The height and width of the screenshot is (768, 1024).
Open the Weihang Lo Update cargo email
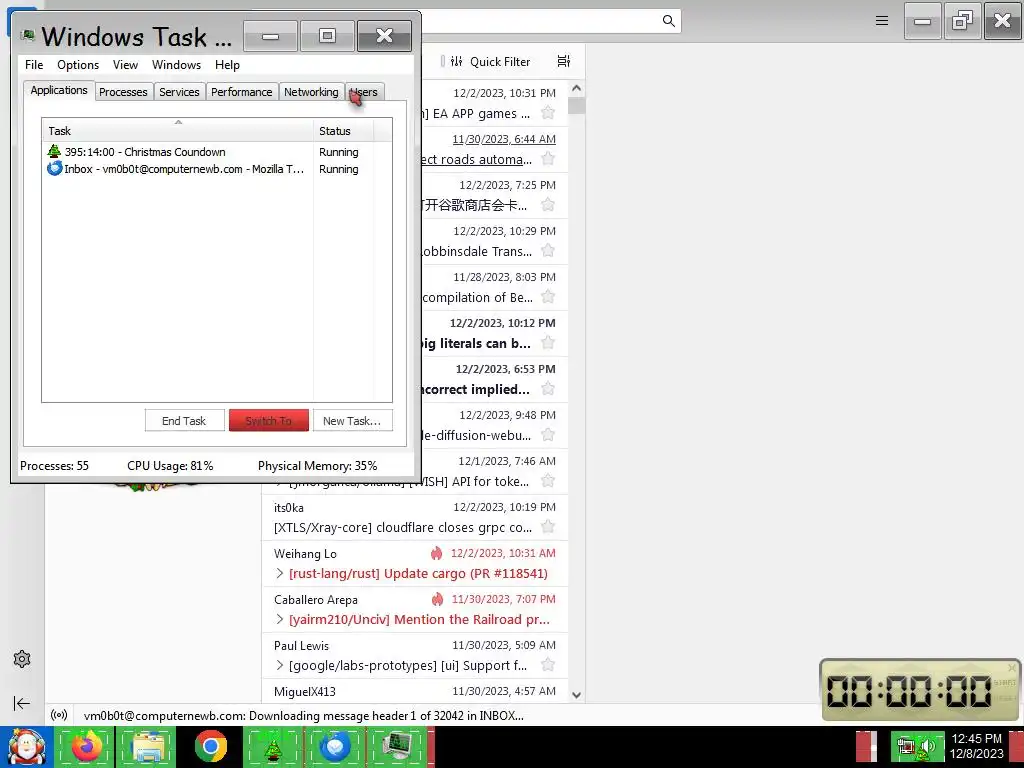click(x=415, y=564)
